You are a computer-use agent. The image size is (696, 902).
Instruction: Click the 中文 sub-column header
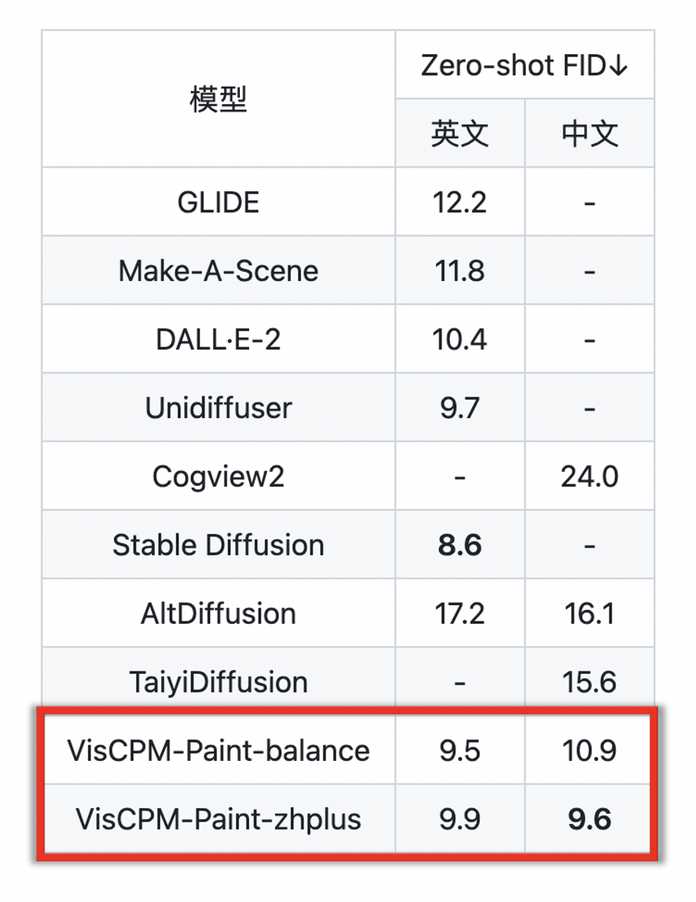(x=590, y=133)
